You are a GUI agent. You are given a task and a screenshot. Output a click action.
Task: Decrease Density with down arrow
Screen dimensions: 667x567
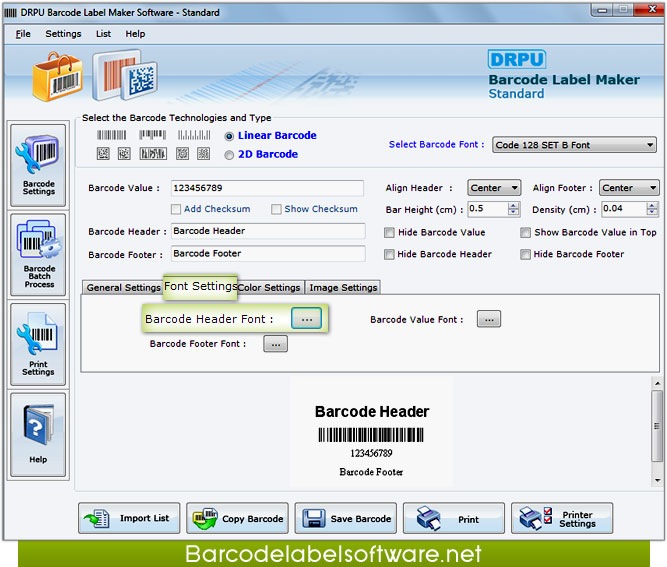(652, 212)
